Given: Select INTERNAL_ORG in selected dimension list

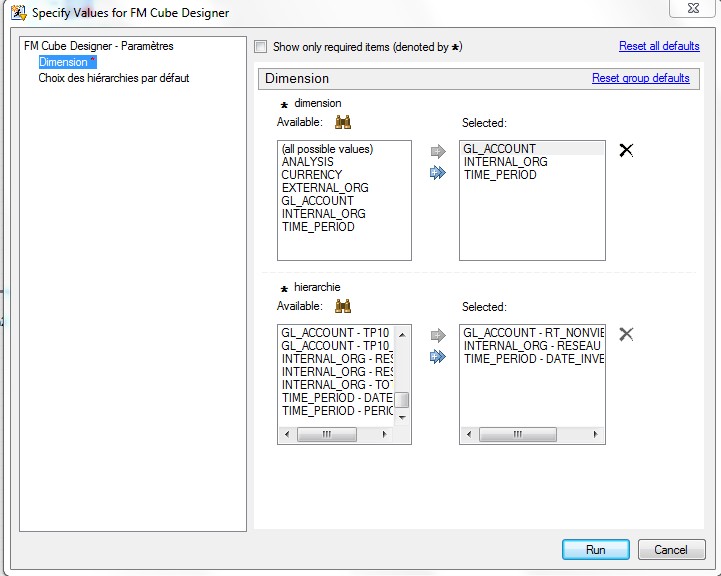Looking at the screenshot, I should coord(505,162).
